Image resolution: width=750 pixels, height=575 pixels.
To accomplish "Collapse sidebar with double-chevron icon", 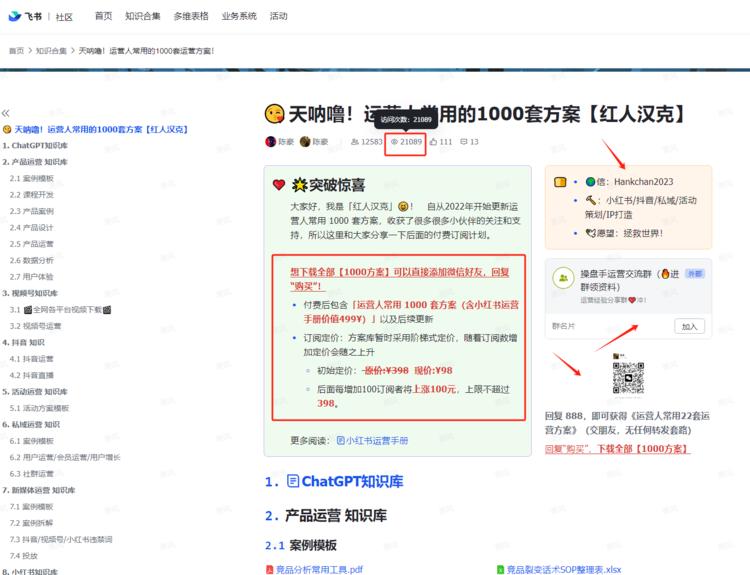I will [5, 113].
